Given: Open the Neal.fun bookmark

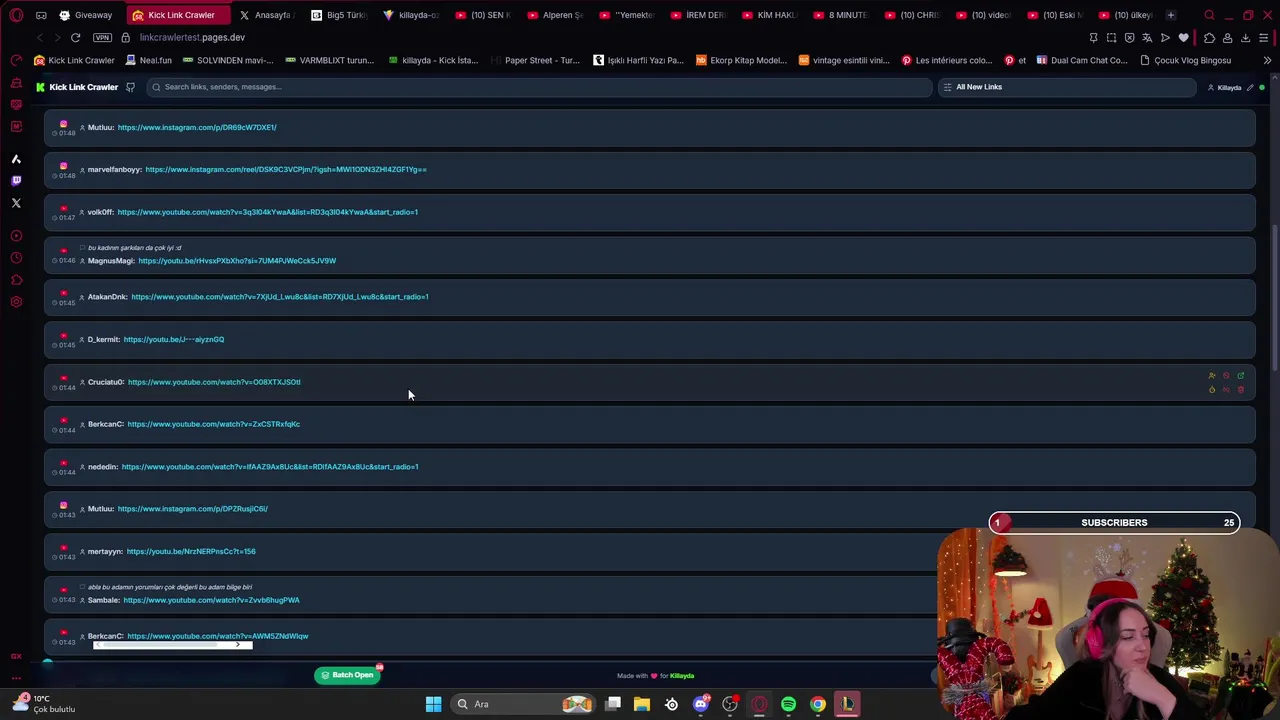Looking at the screenshot, I should (148, 60).
